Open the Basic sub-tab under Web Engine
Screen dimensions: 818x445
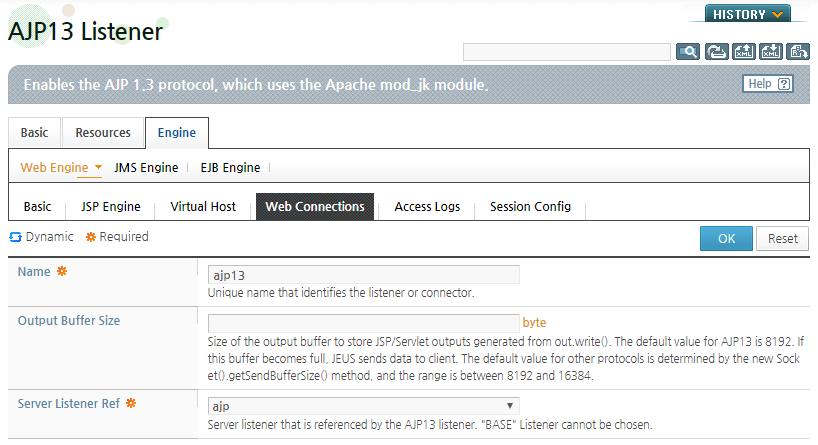coord(38,207)
